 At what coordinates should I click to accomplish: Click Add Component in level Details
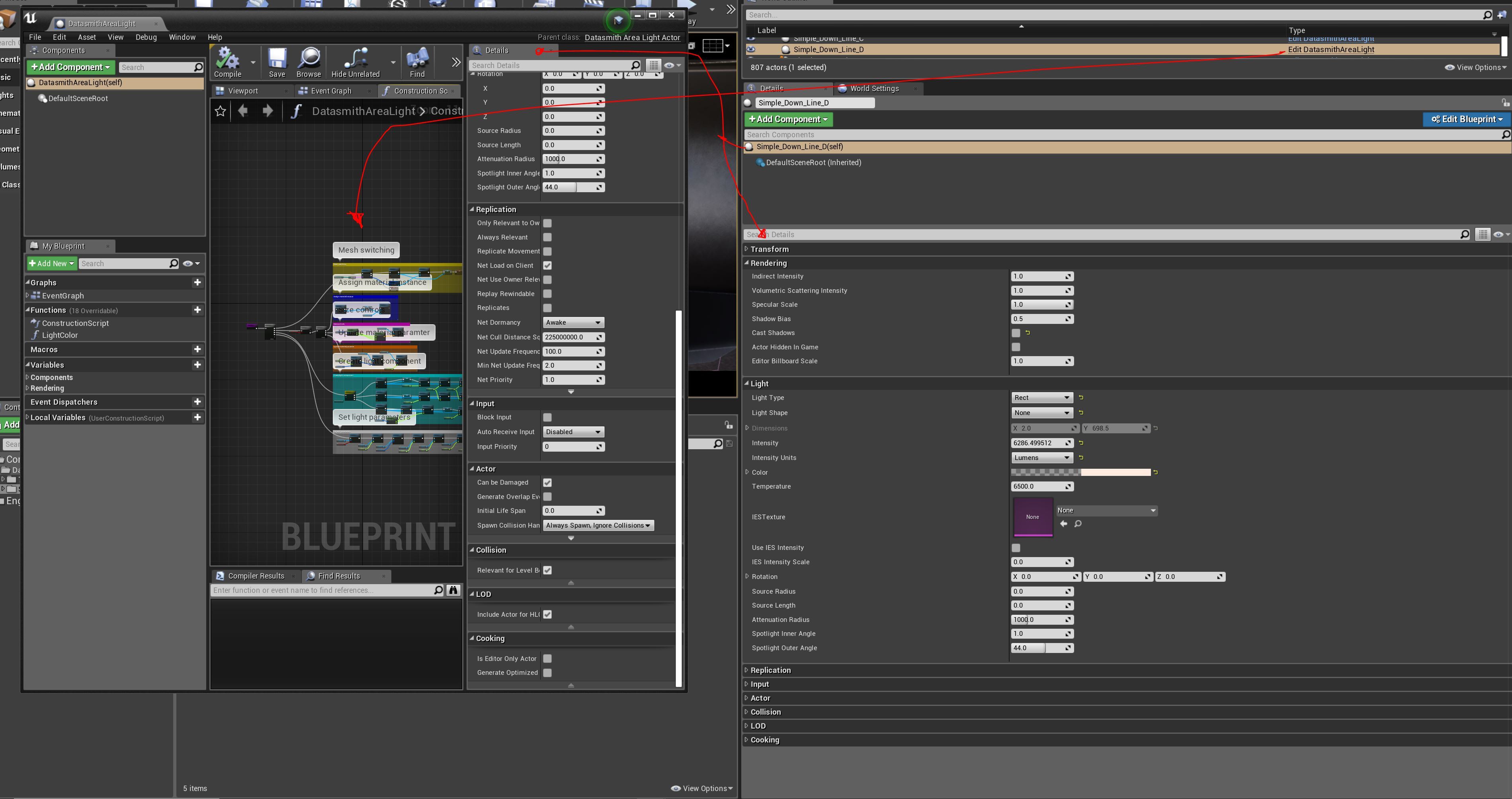788,119
